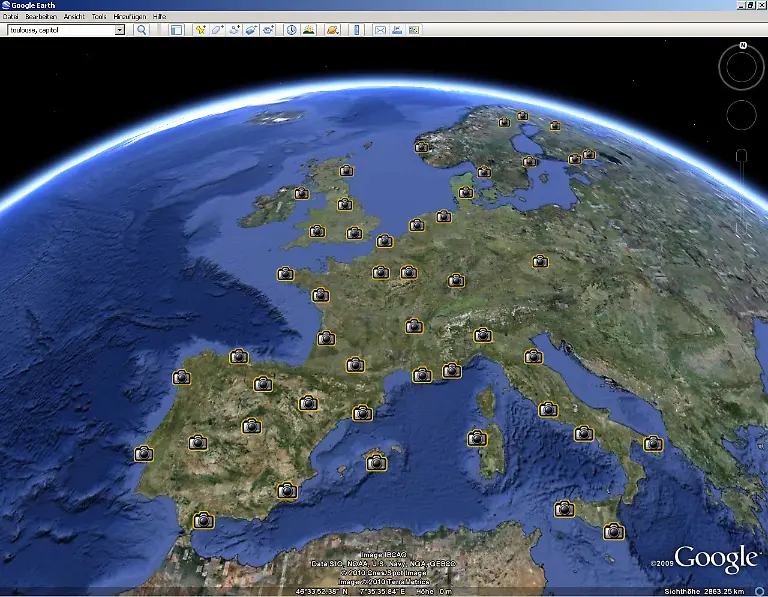Viewport: 768px width, 597px height.
Task: Click the camera icon near Gibraltar strait
Action: 203,520
